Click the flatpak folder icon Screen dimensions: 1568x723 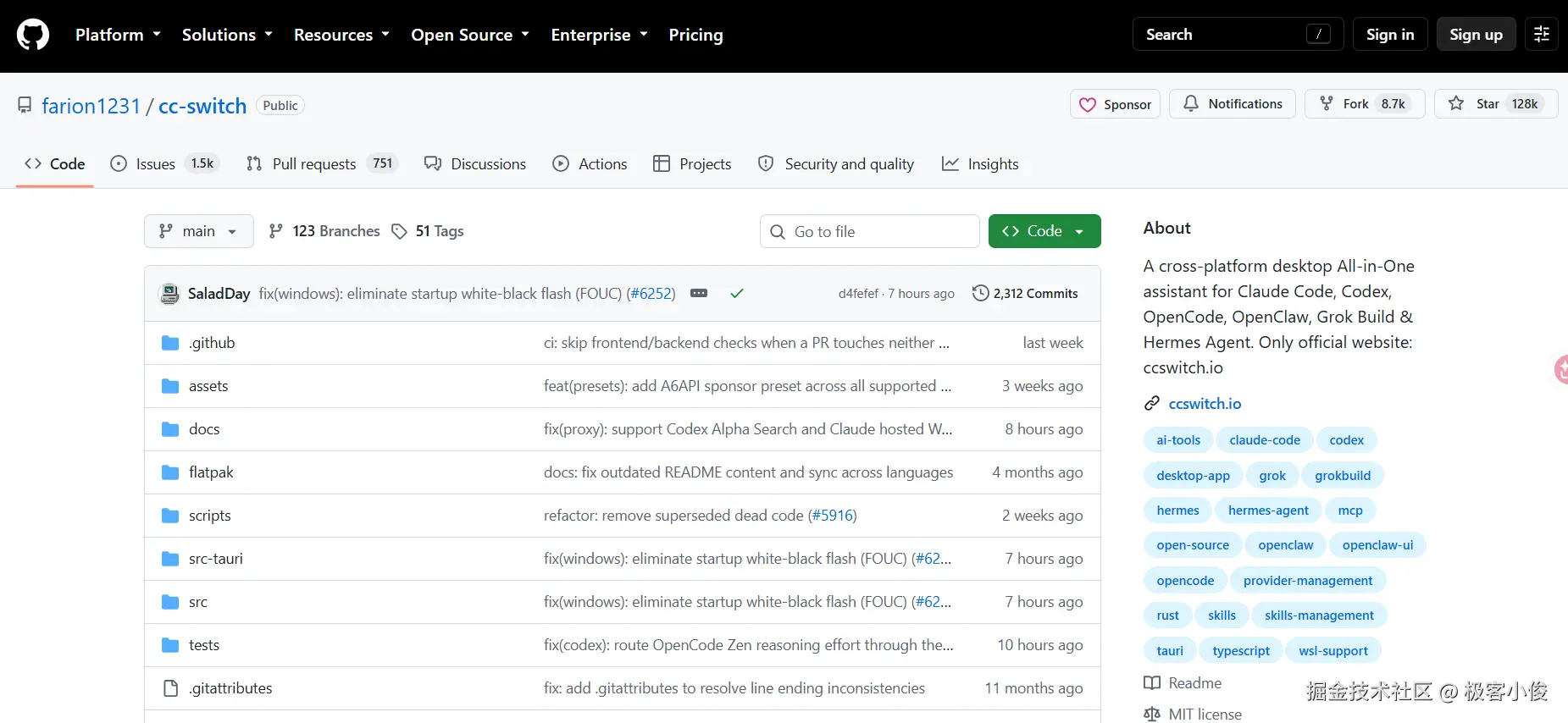[x=170, y=472]
